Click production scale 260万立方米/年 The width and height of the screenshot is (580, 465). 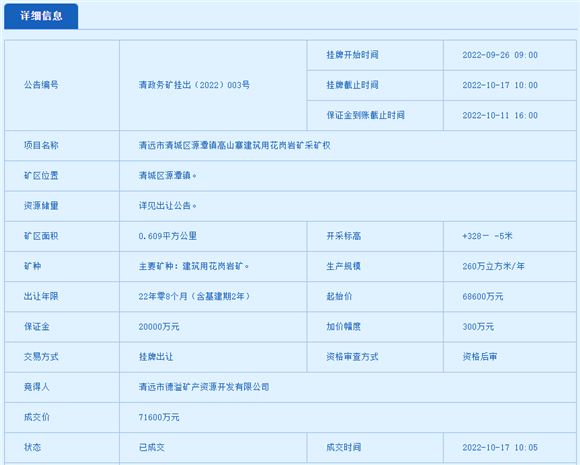493,266
